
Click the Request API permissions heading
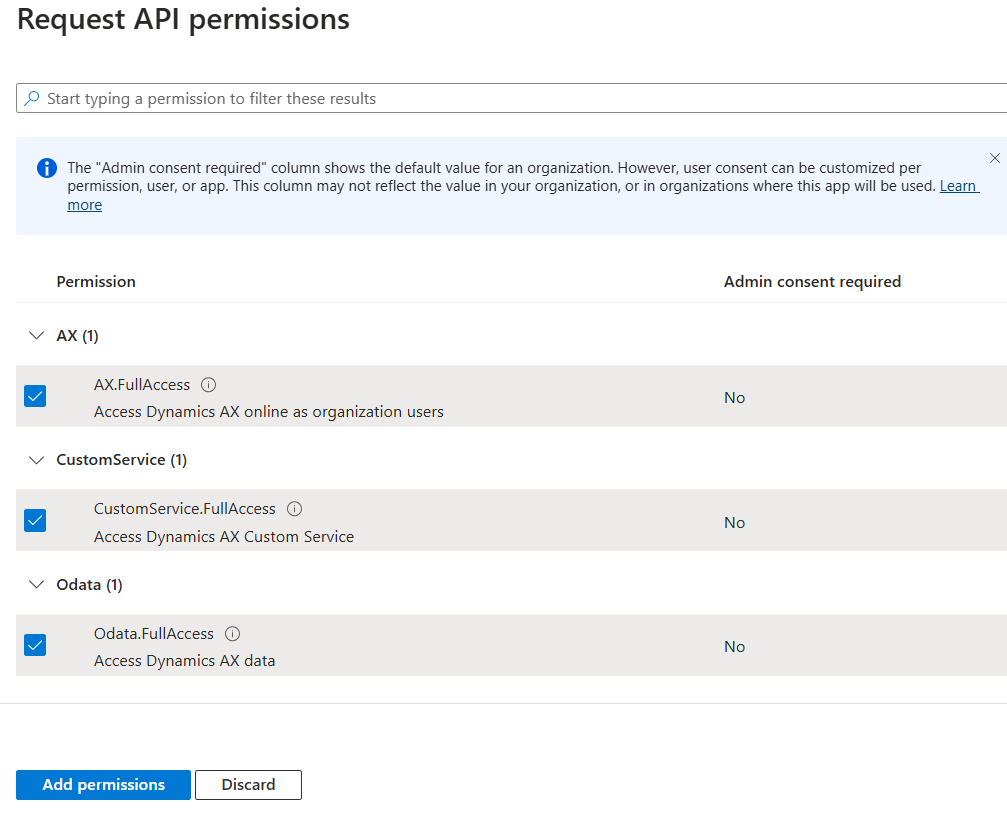[184, 19]
